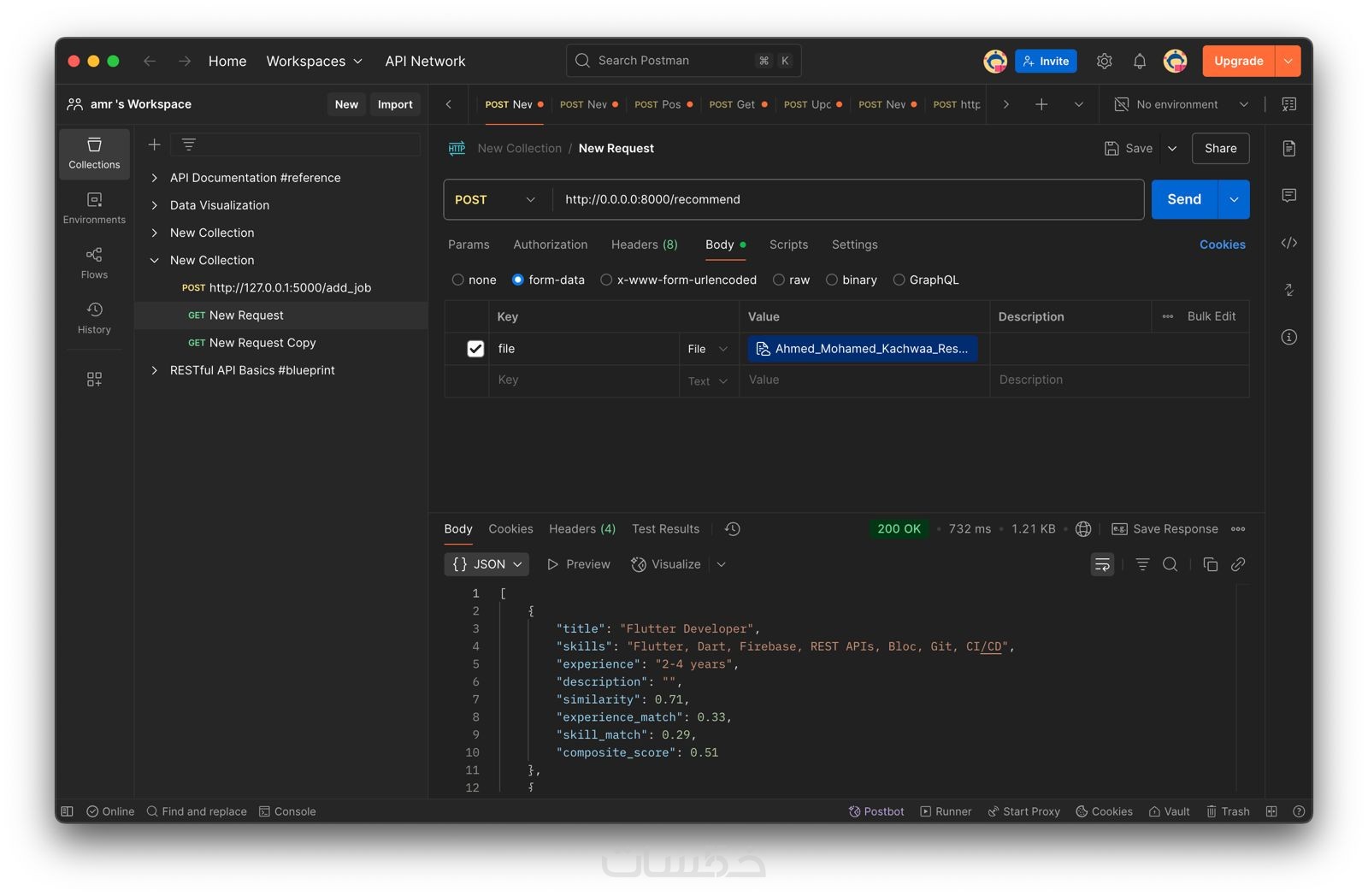The height and width of the screenshot is (896, 1368).
Task: Open the POST method dropdown
Action: tap(496, 199)
